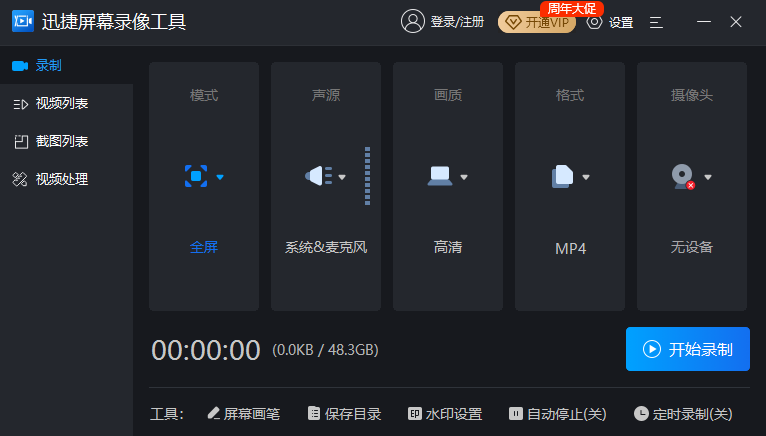Close the recorder window
Image resolution: width=766 pixels, height=436 pixels.
tap(736, 22)
